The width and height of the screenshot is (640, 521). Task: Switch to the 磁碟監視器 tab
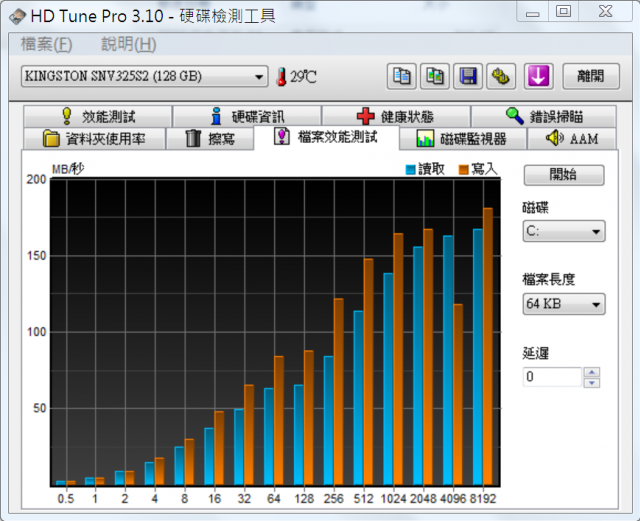click(x=463, y=139)
